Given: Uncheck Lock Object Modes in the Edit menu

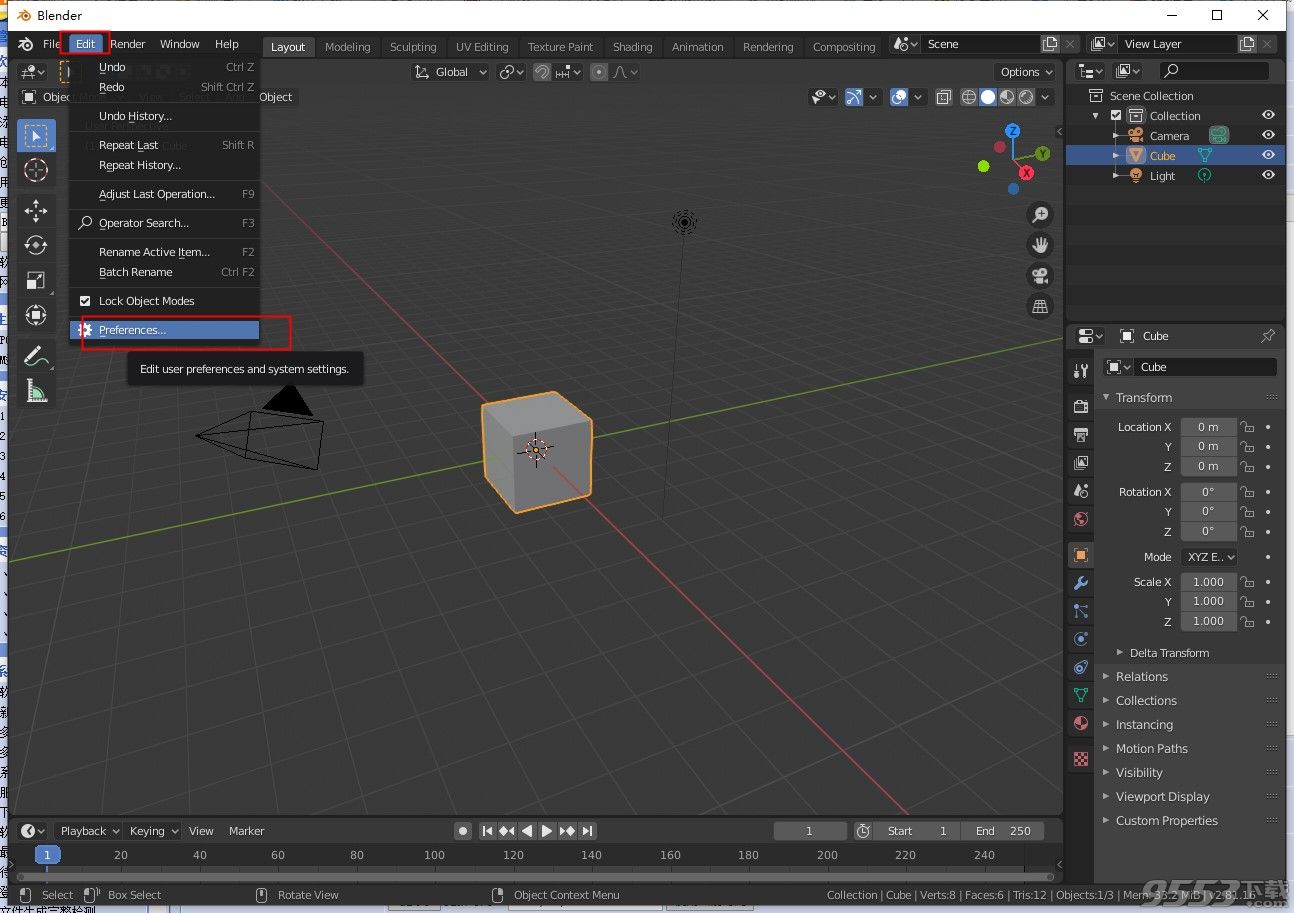Looking at the screenshot, I should [85, 301].
